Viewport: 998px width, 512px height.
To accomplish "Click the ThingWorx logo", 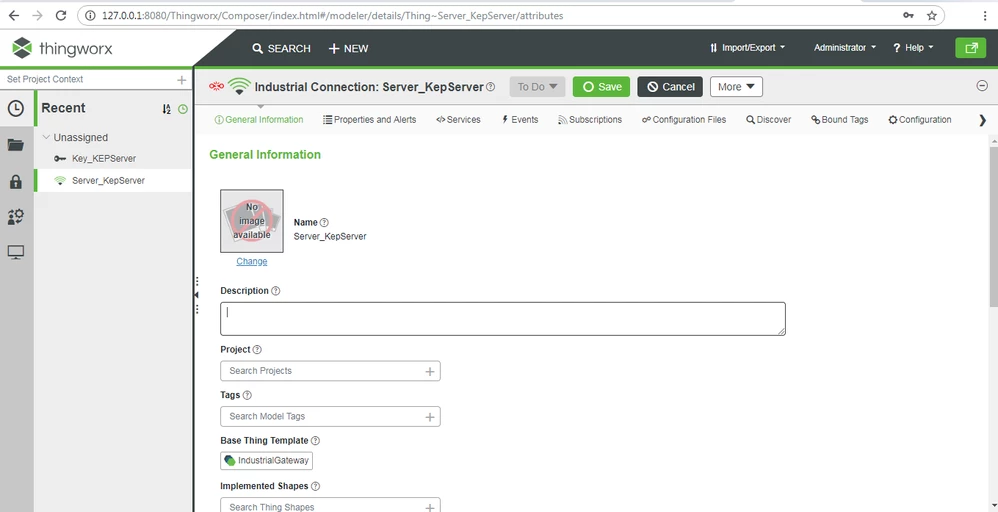I will point(62,48).
